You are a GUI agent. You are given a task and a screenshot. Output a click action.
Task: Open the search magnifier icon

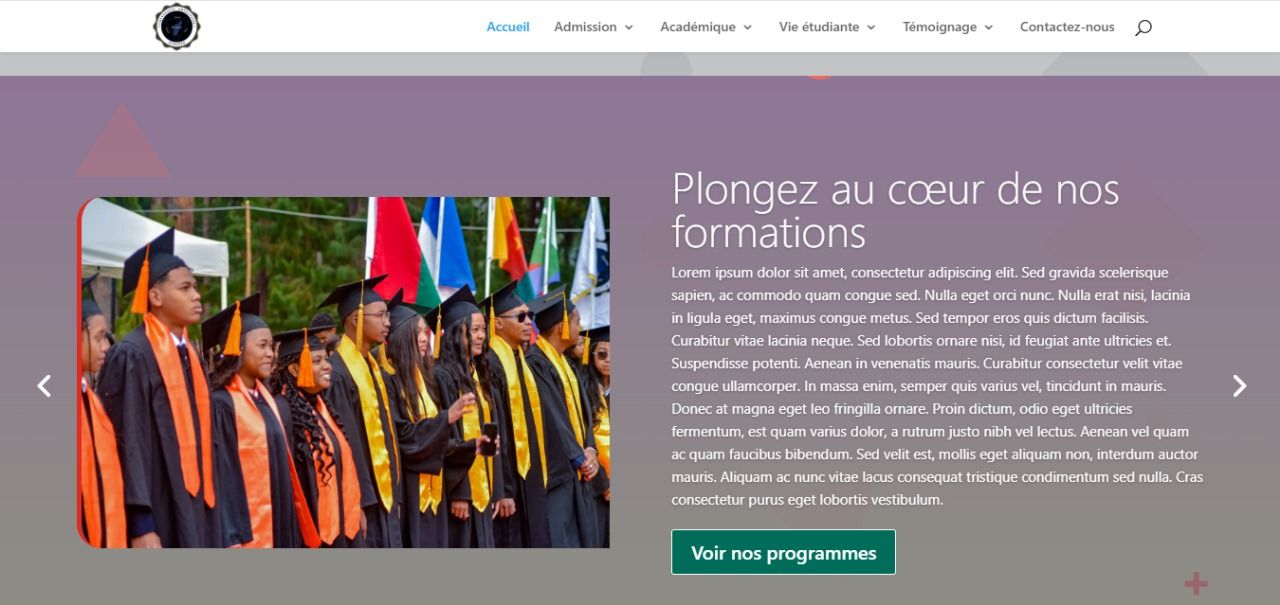[1143, 28]
